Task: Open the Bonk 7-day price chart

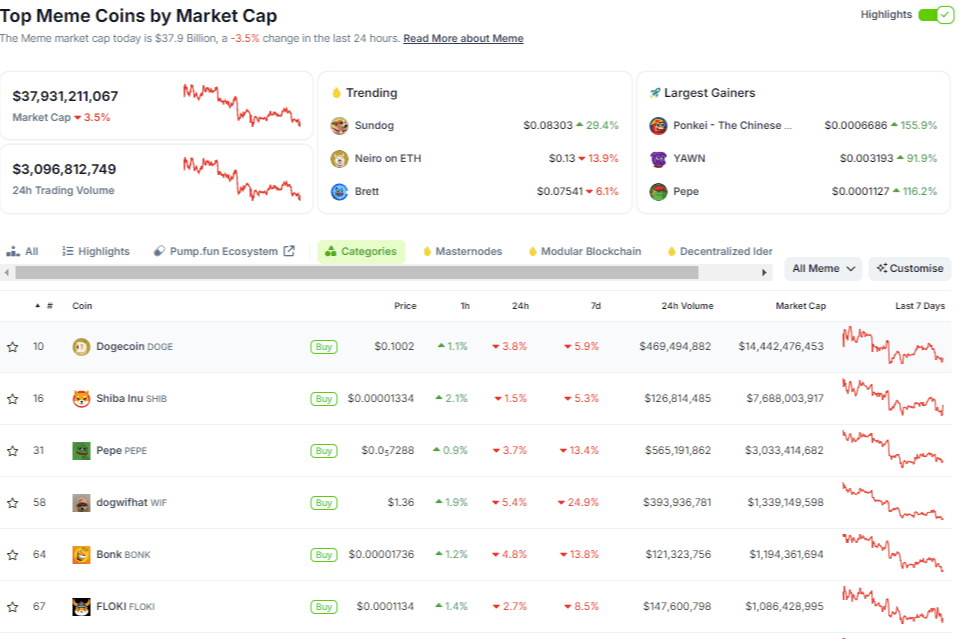Action: click(893, 553)
